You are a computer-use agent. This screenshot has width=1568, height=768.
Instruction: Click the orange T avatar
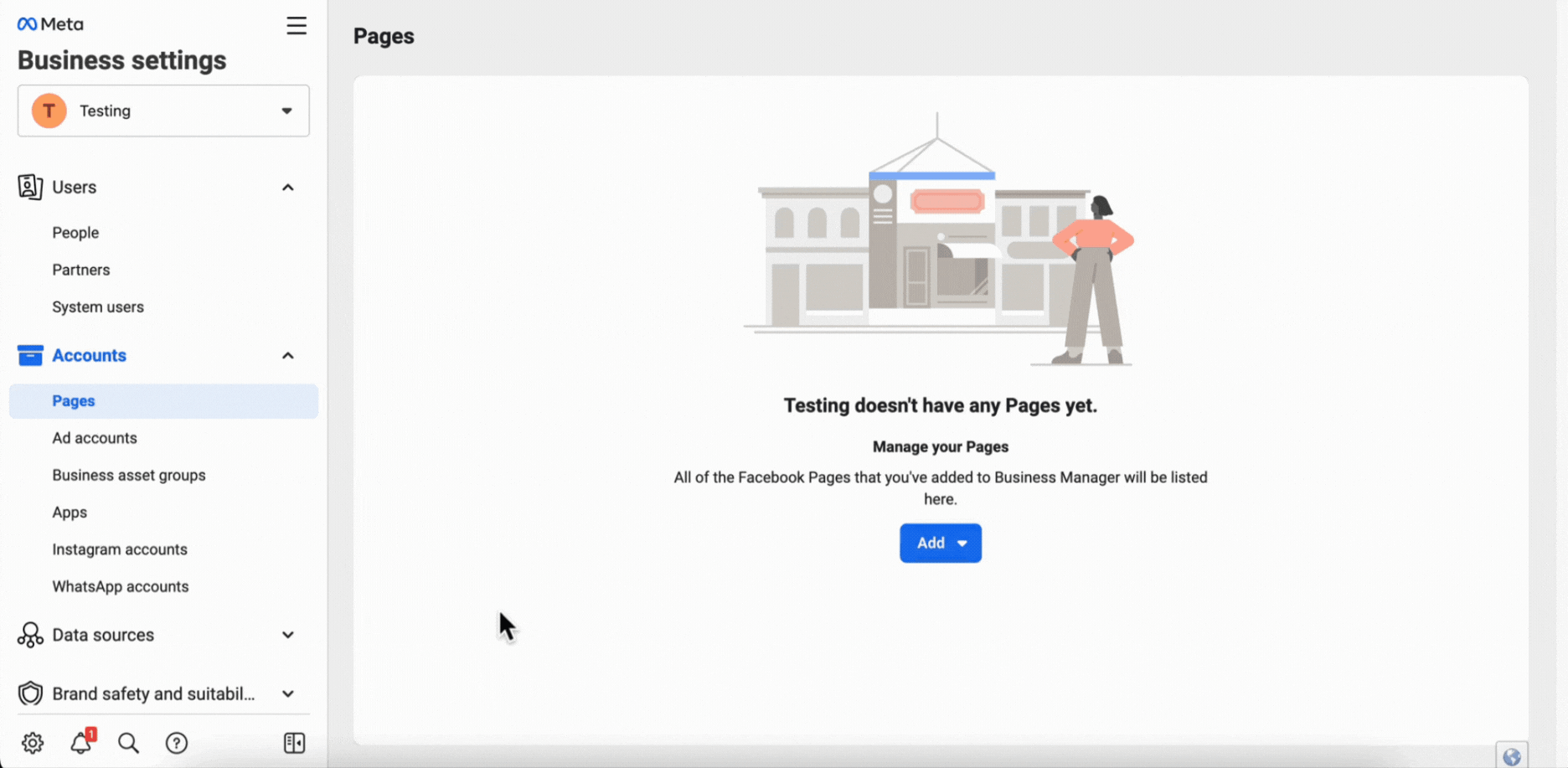point(49,111)
